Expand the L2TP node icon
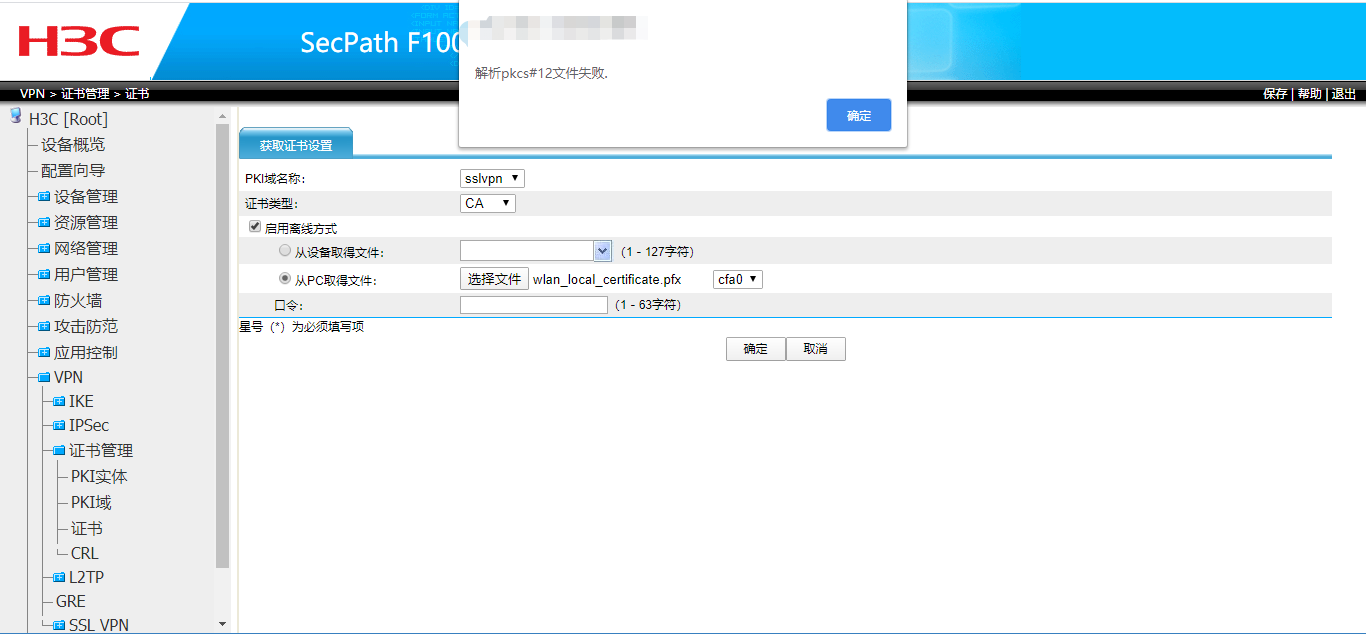This screenshot has width=1366, height=640. pyautogui.click(x=59, y=578)
